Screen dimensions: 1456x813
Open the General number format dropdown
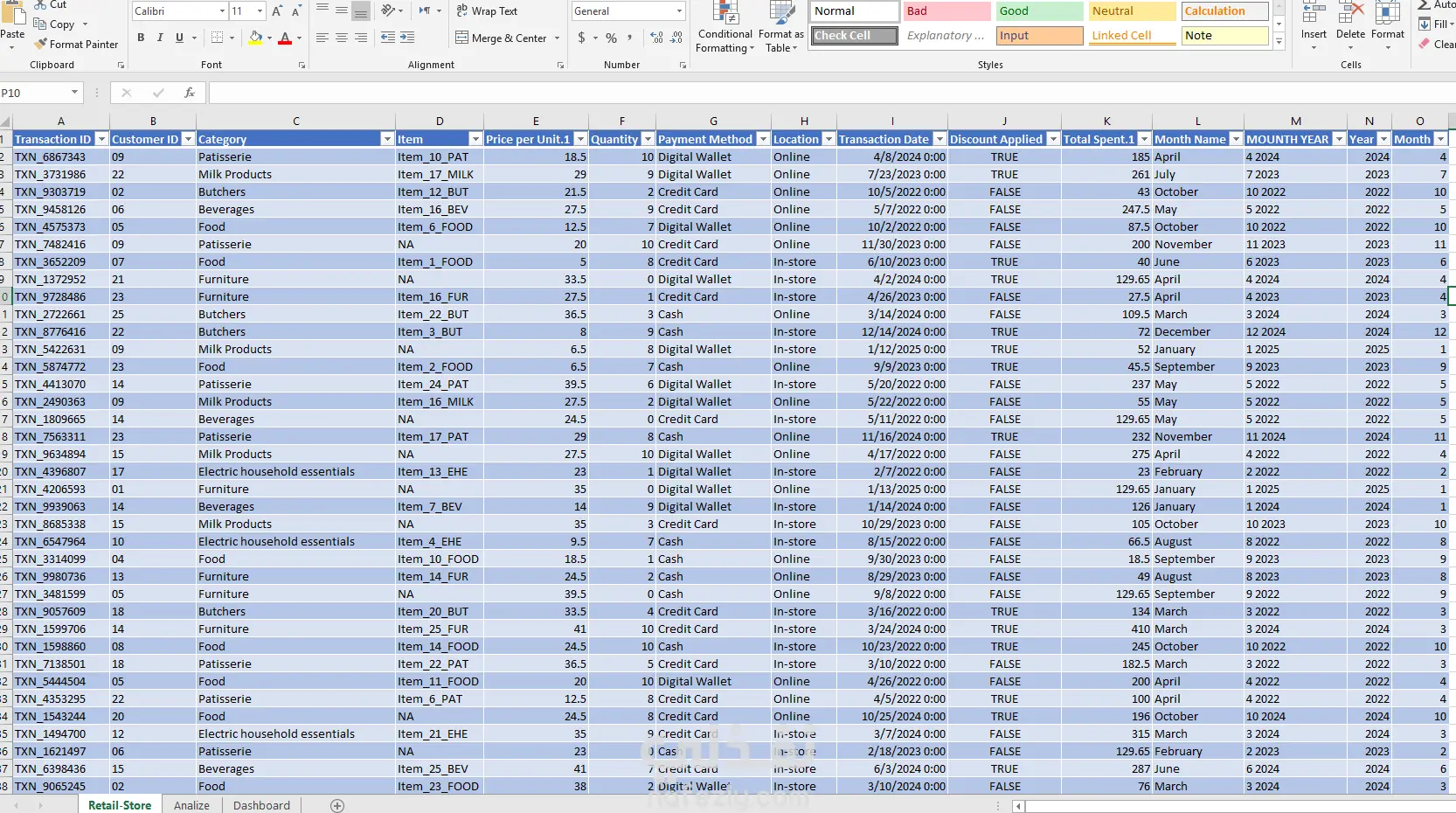pos(679,11)
